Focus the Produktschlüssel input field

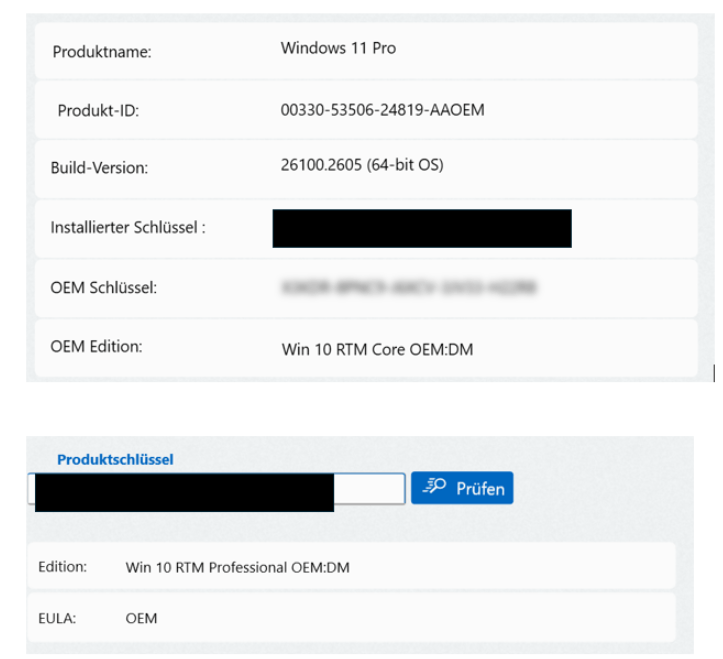[216, 488]
